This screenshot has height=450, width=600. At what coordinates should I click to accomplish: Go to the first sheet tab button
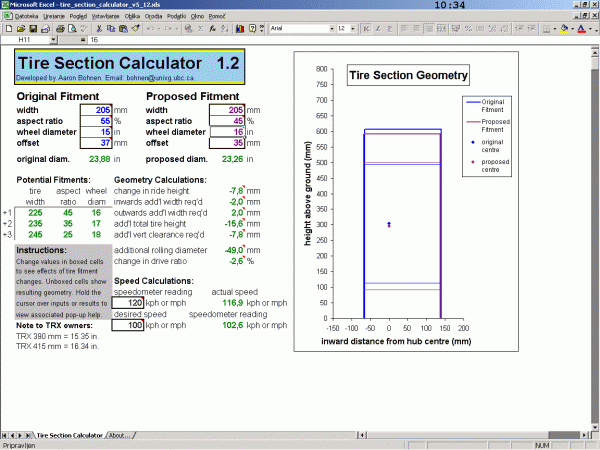click(x=4, y=435)
